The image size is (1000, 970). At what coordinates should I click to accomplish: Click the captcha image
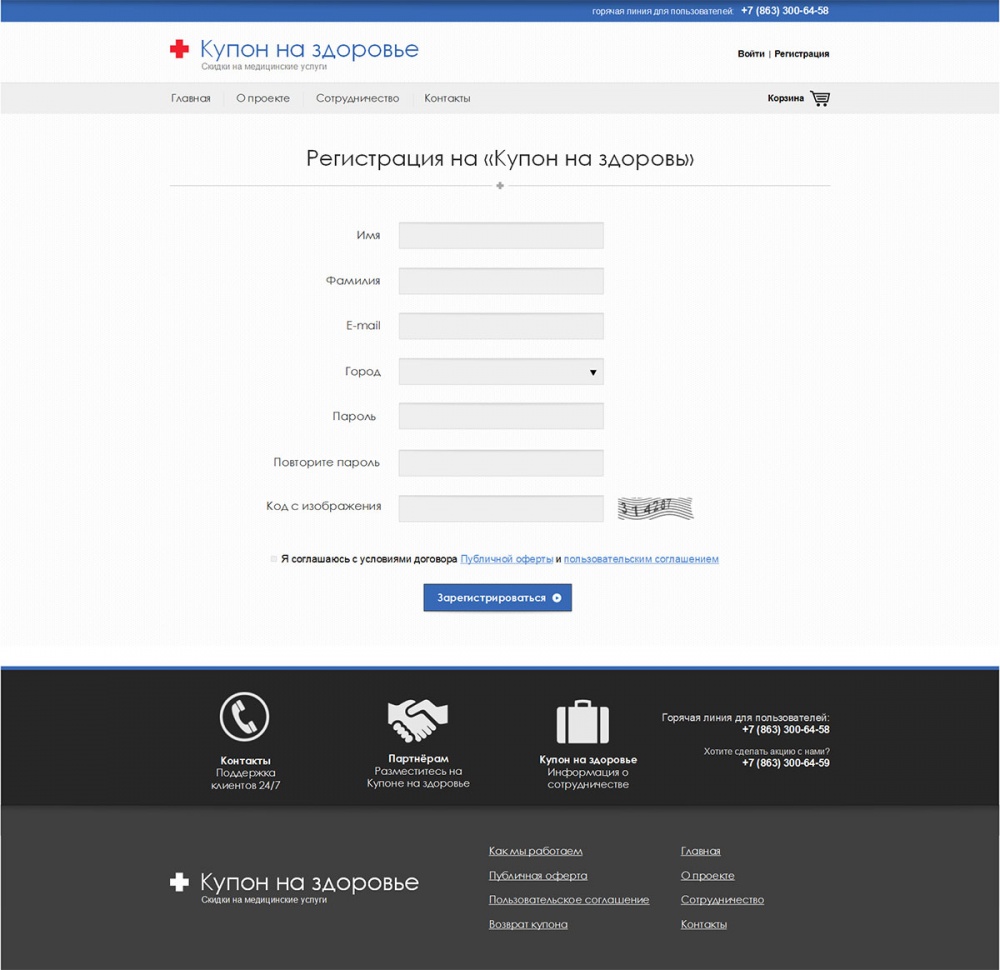click(x=655, y=508)
